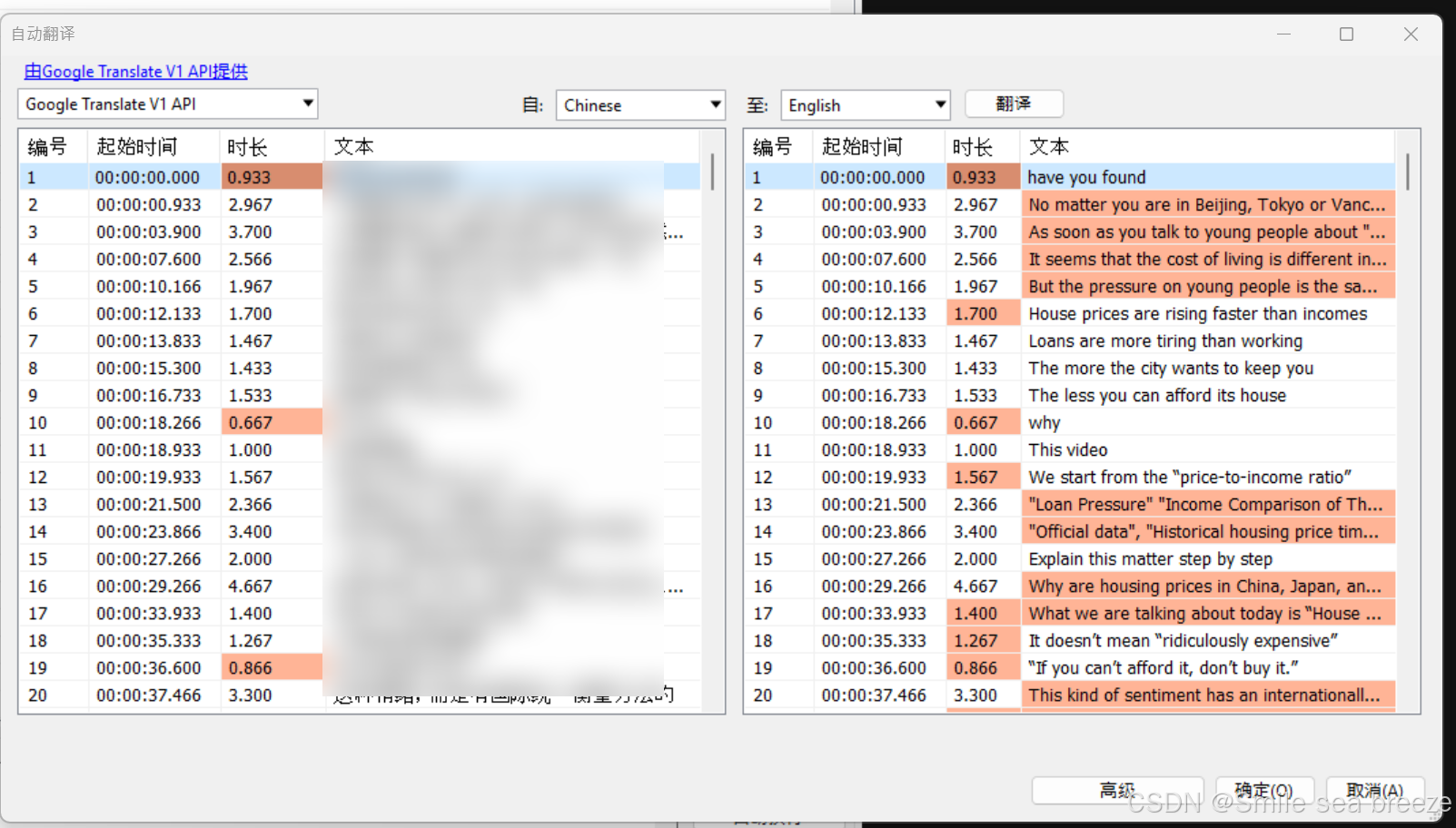Image resolution: width=1456 pixels, height=828 pixels.
Task: Click left table start time 00:00:29.266
Action: (149, 586)
